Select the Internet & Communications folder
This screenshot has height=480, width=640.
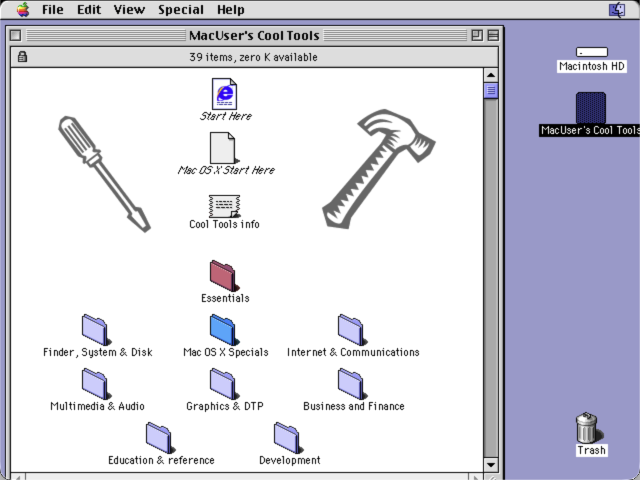pos(352,330)
